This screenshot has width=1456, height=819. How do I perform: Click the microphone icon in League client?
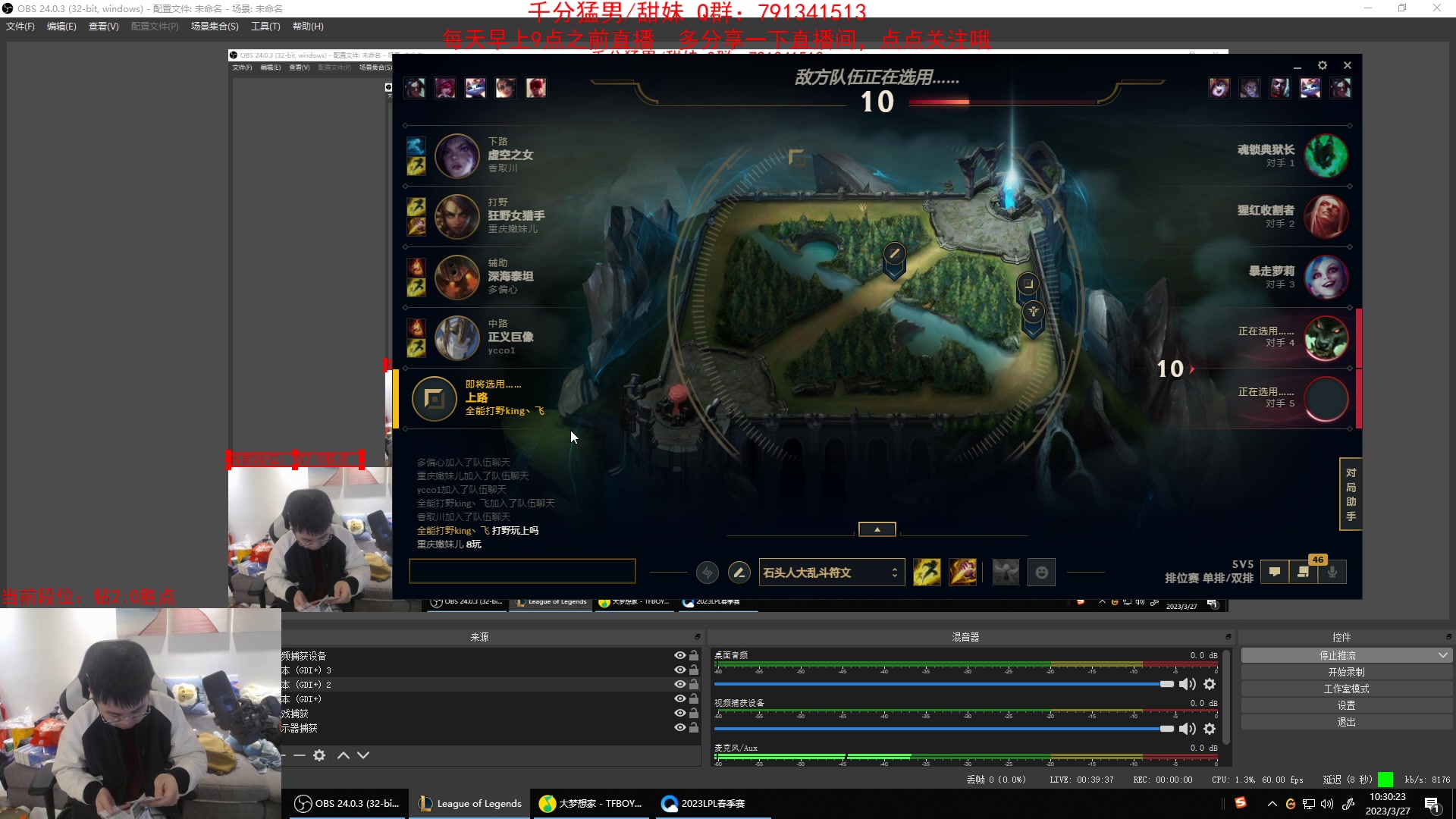[x=1332, y=572]
